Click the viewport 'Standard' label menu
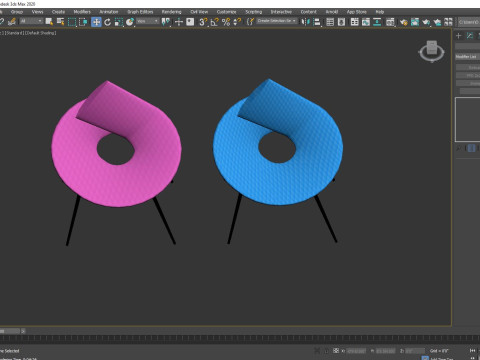The height and width of the screenshot is (360, 480). click(15, 33)
